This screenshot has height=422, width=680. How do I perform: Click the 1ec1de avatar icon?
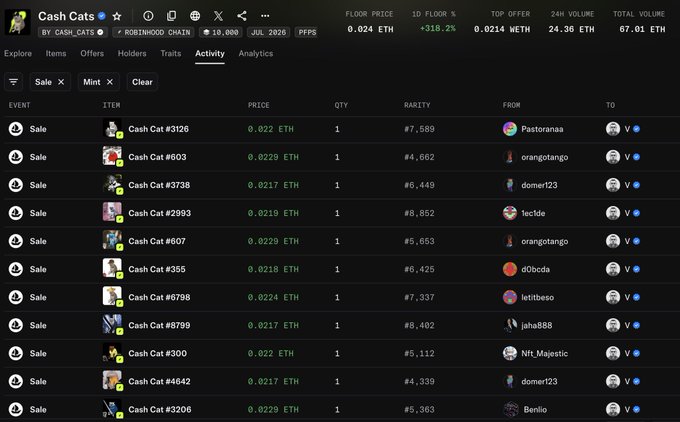tap(510, 213)
